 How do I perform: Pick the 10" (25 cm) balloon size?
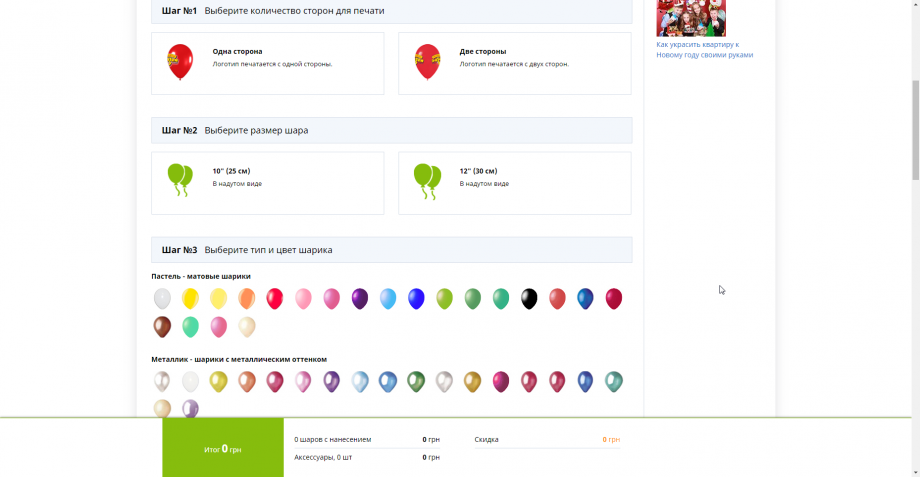coord(267,183)
